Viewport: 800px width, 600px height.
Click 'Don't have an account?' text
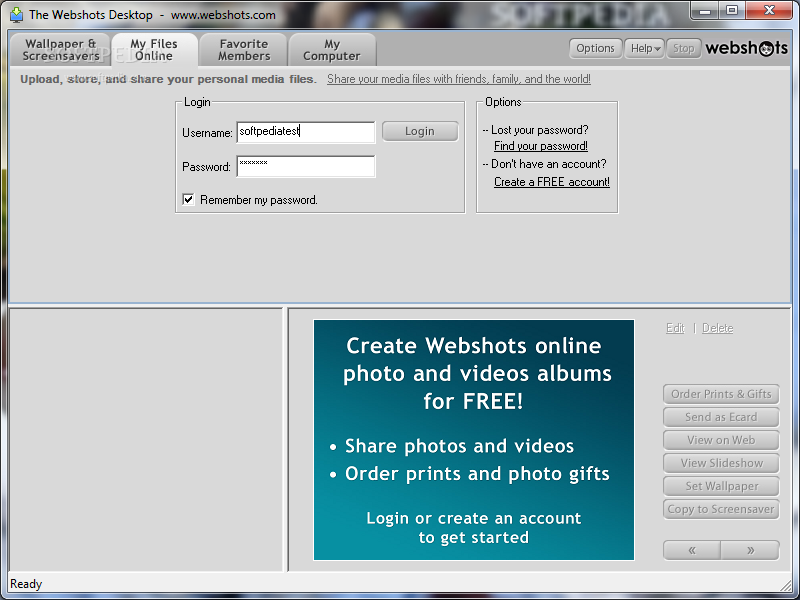[548, 164]
